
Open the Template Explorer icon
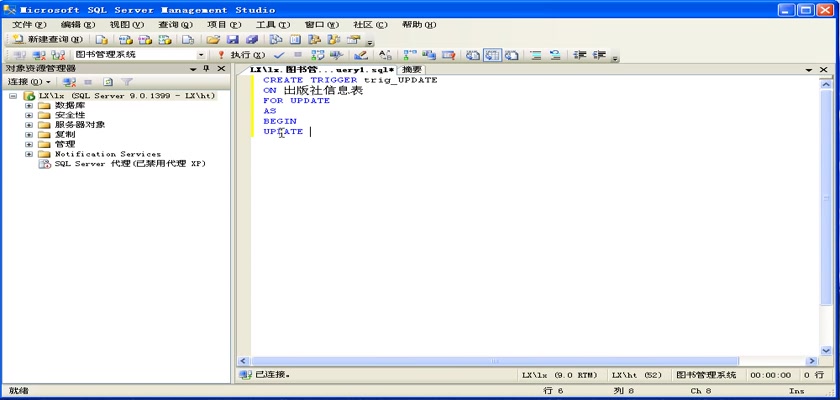[x=334, y=40]
